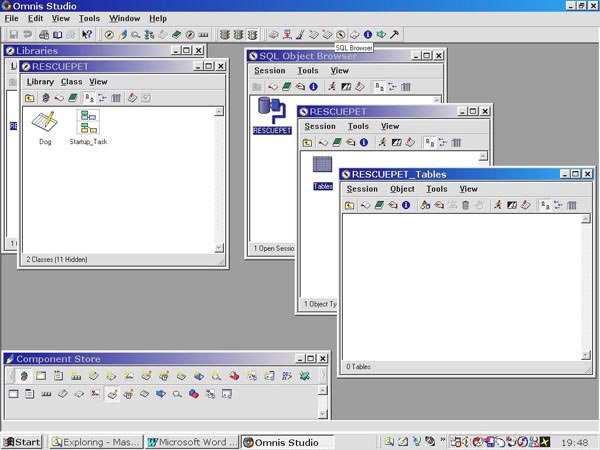This screenshot has width=600, height=450.
Task: Click the new table shapes icon in RESCUEPET_Tables
Action: (x=425, y=205)
